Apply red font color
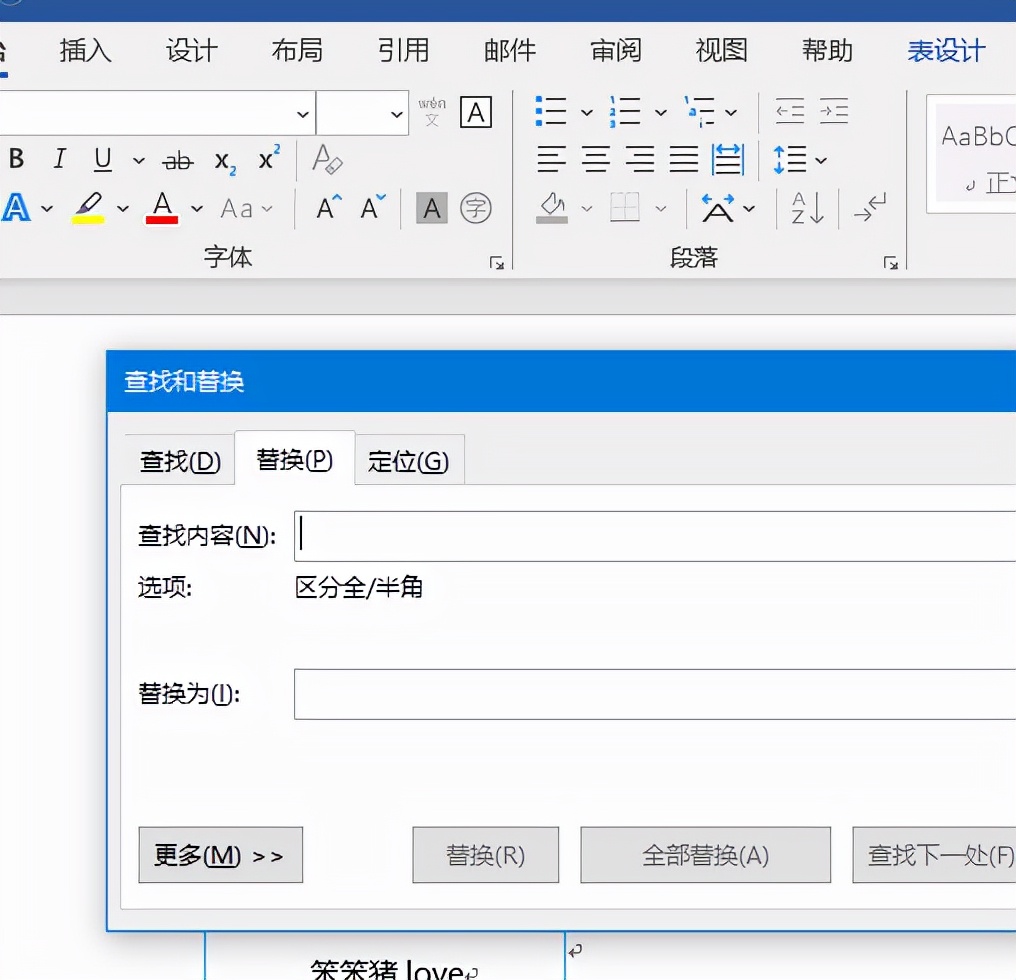Viewport: 1016px width, 980px height. click(162, 208)
